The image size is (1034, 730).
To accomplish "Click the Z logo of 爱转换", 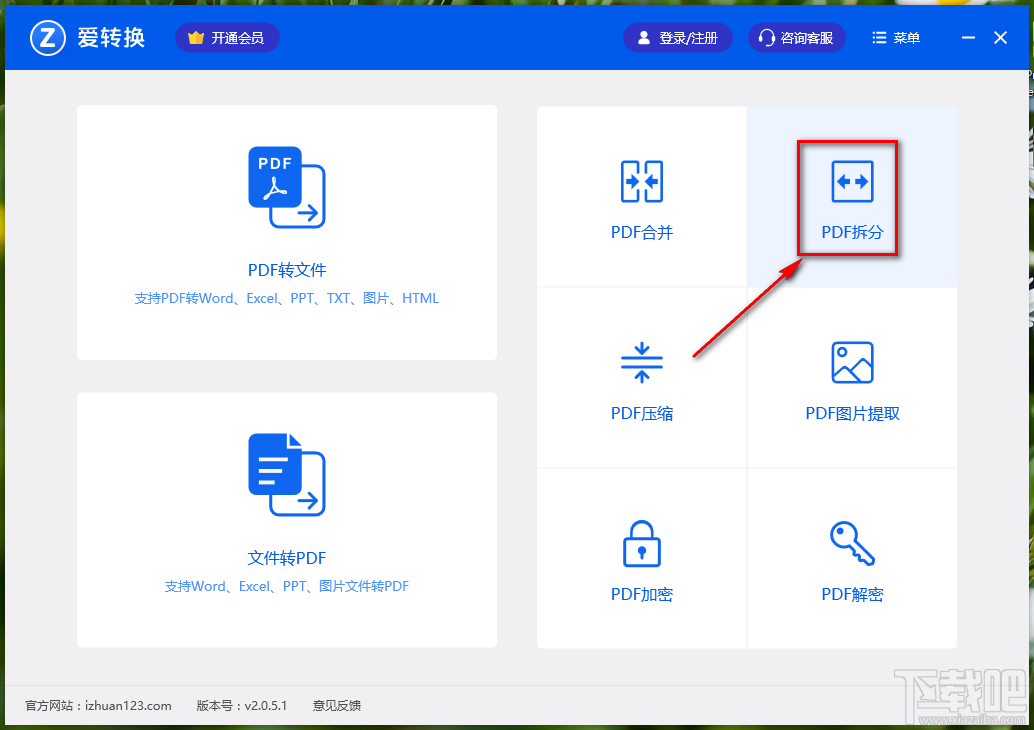I will 47,37.
